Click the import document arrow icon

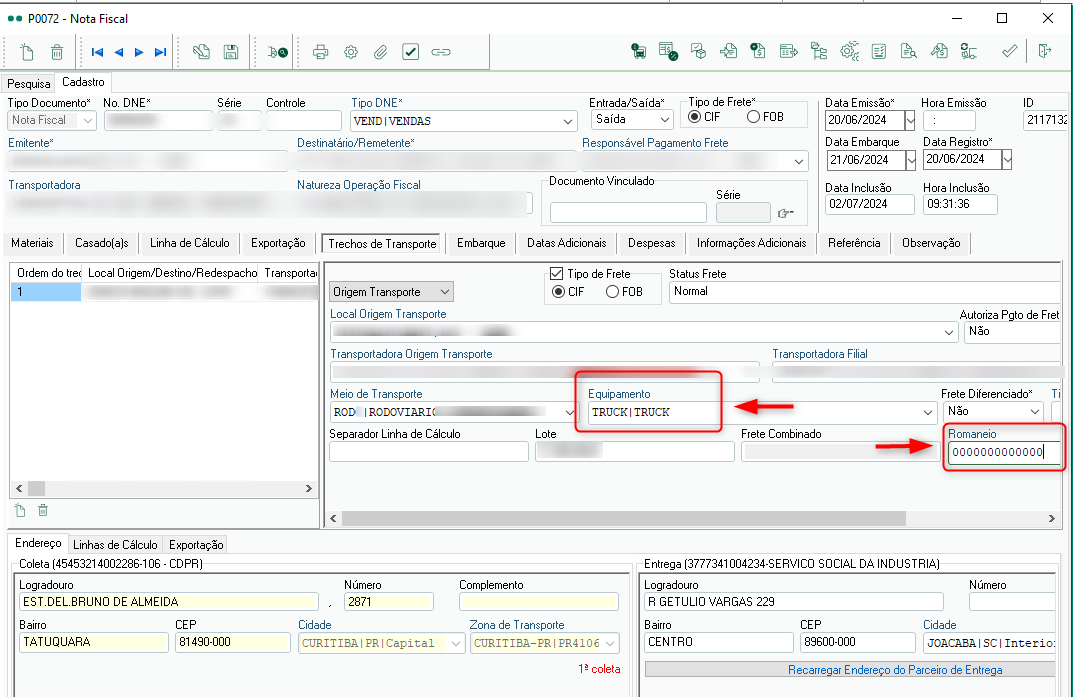click(x=728, y=51)
